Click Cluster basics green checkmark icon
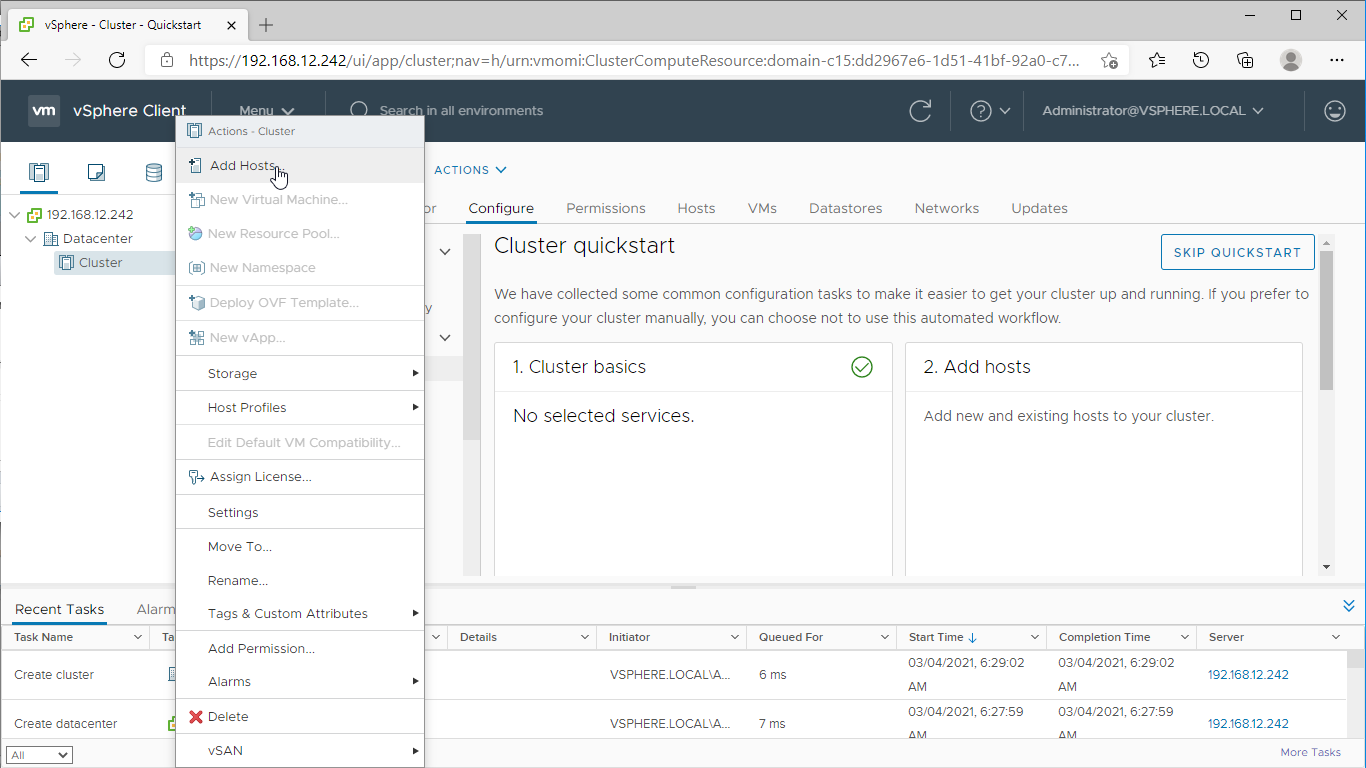 coord(861,367)
